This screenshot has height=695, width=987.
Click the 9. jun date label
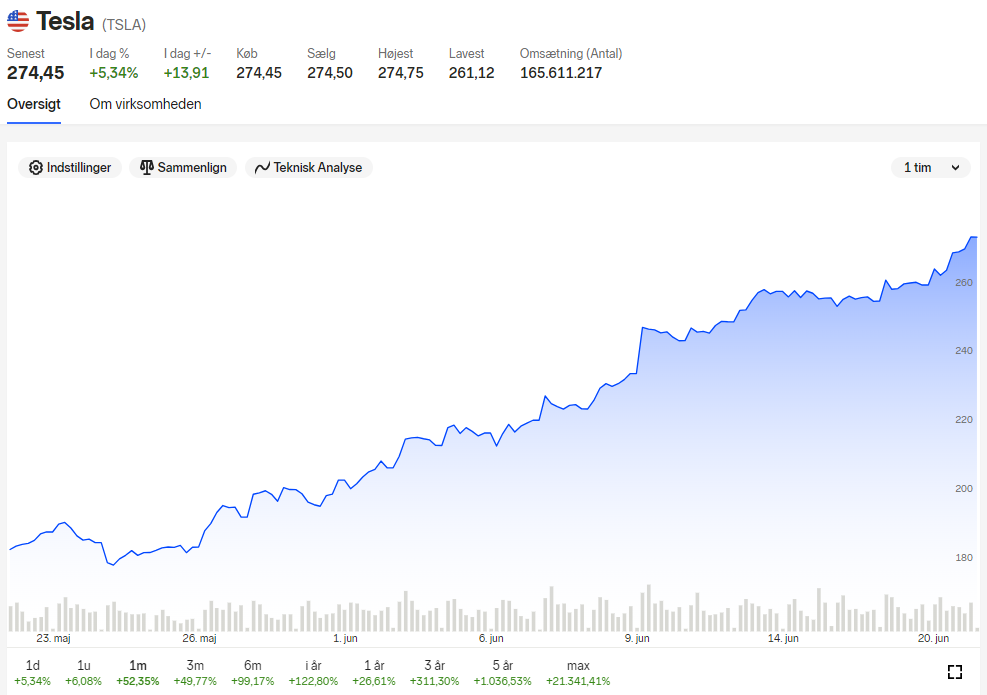[x=637, y=638]
